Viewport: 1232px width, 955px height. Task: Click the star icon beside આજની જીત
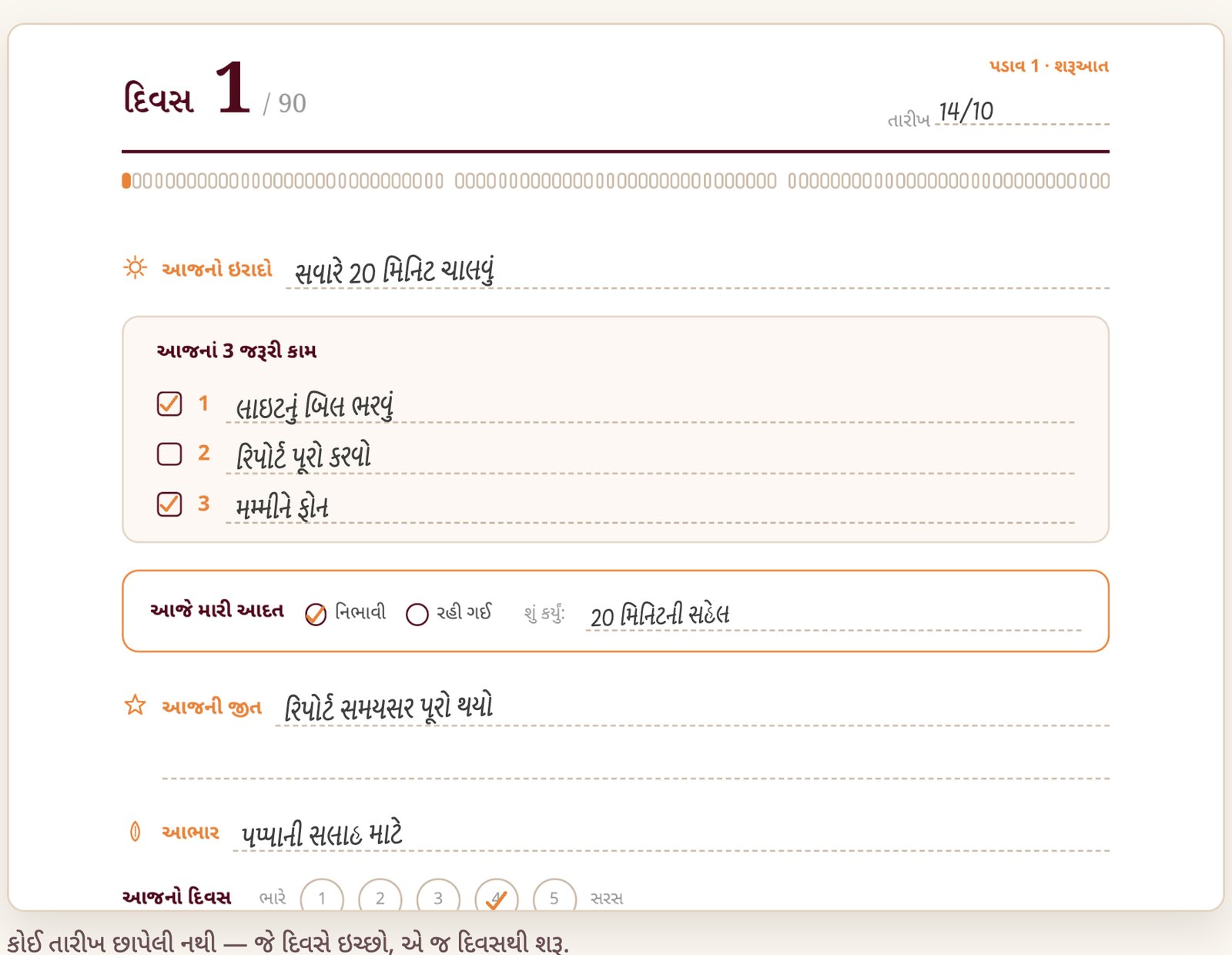tap(135, 705)
